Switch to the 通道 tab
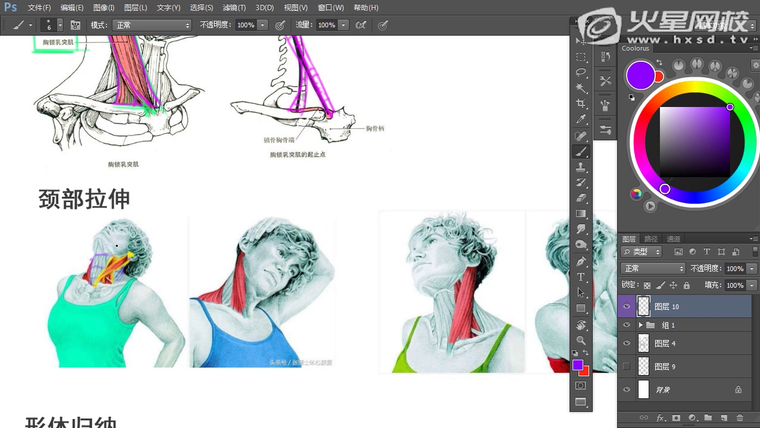760x428 pixels. [673, 239]
